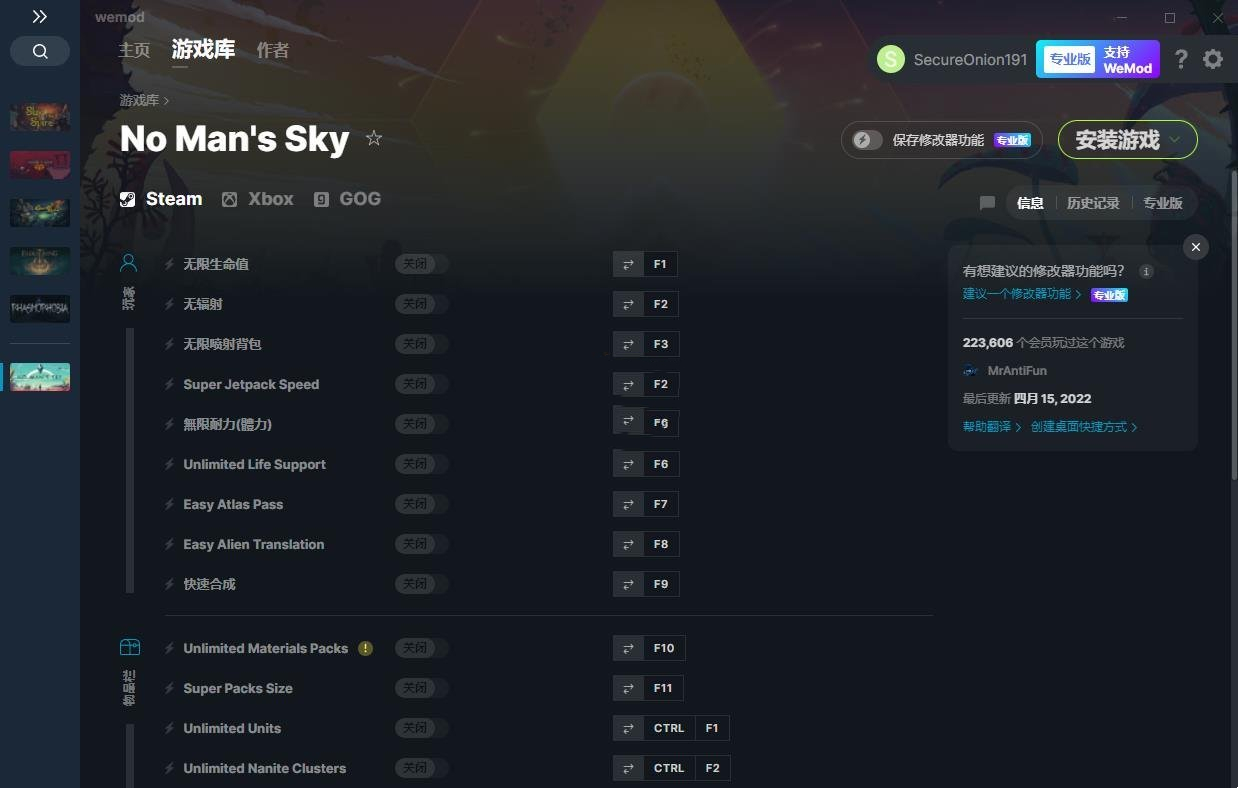The image size is (1238, 788).
Task: Click the swap icon for Super Jetpack Speed
Action: pos(628,384)
